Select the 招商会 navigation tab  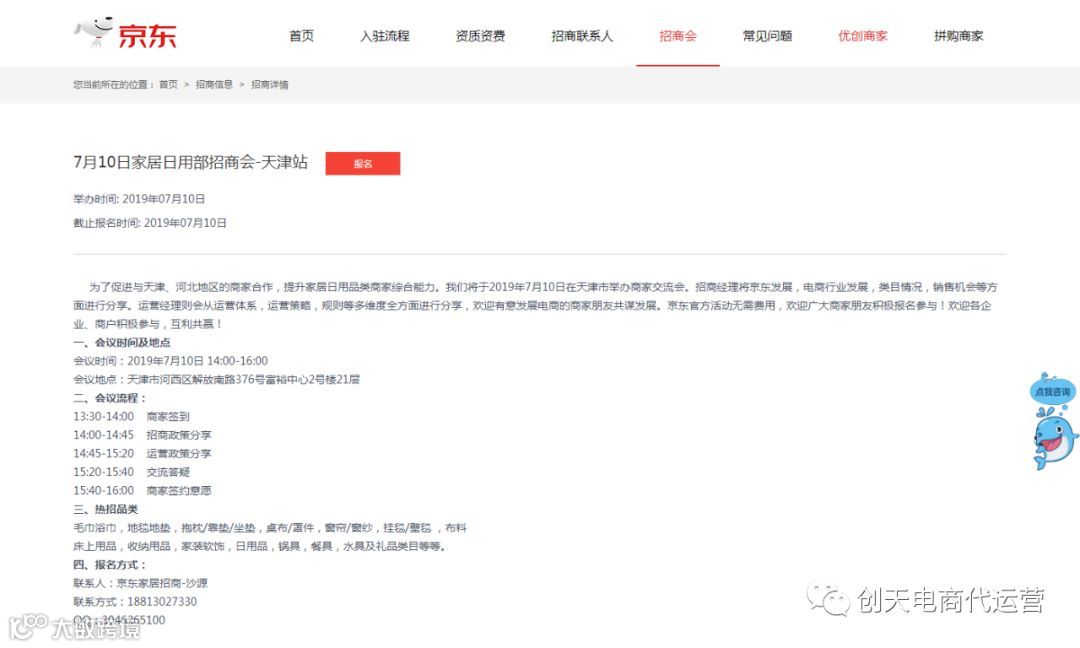(678, 36)
